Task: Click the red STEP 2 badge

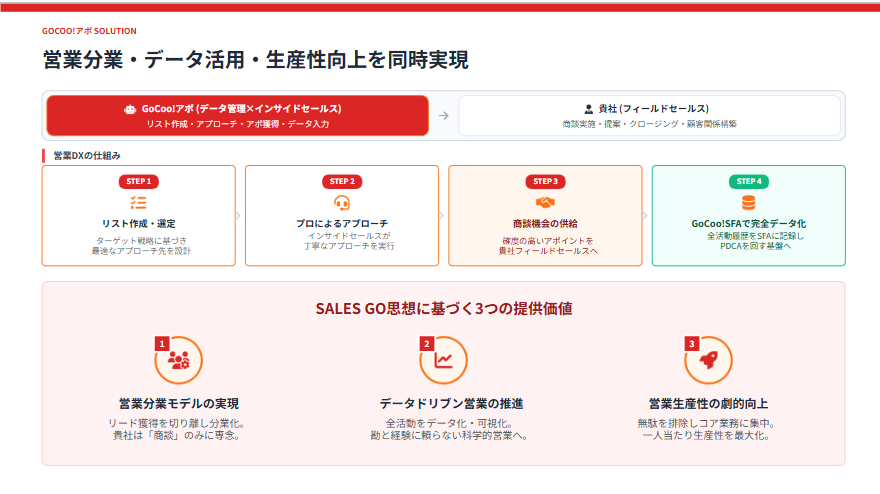Action: pos(342,181)
